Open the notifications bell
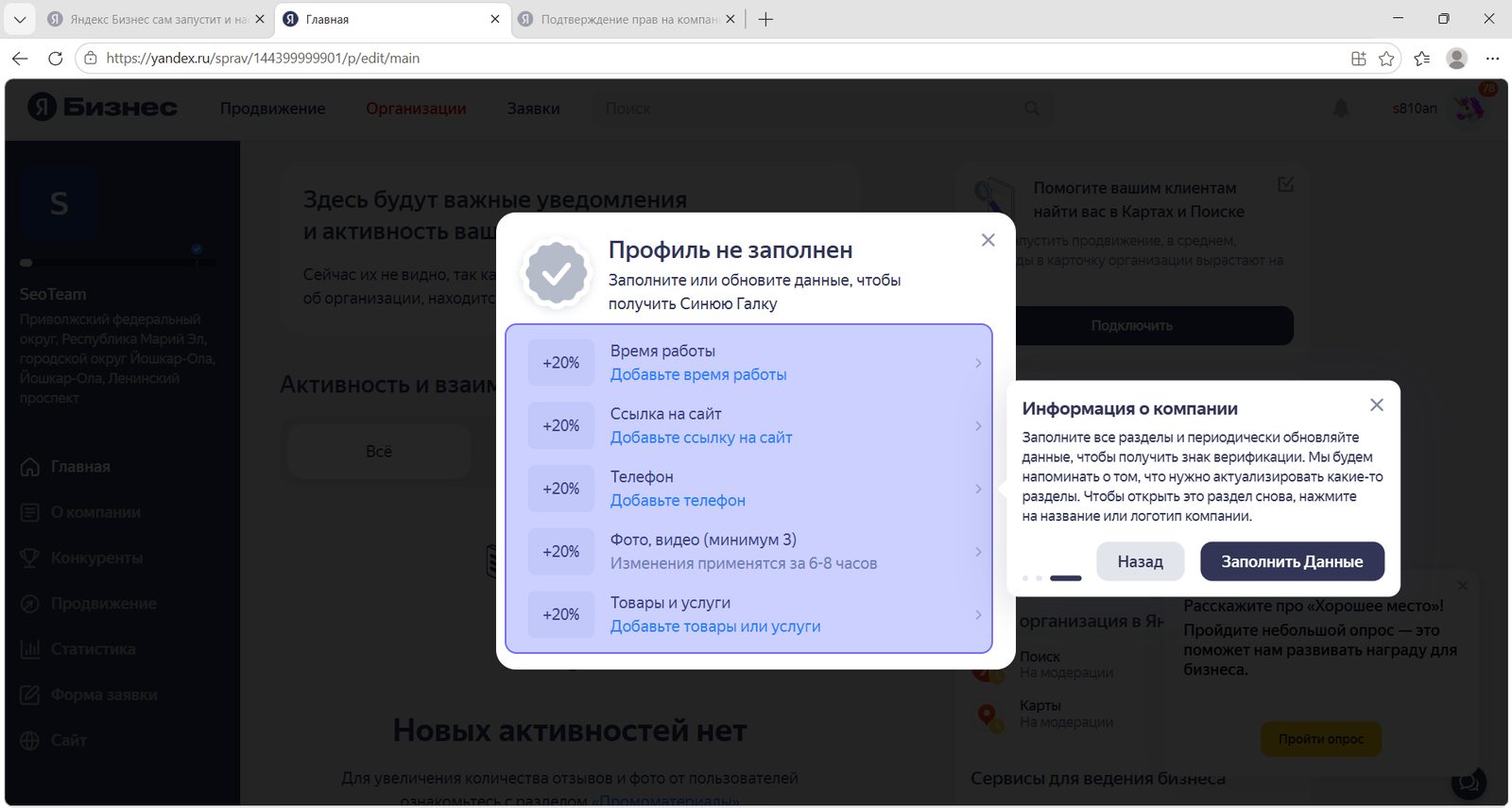1512x808 pixels. [1341, 109]
